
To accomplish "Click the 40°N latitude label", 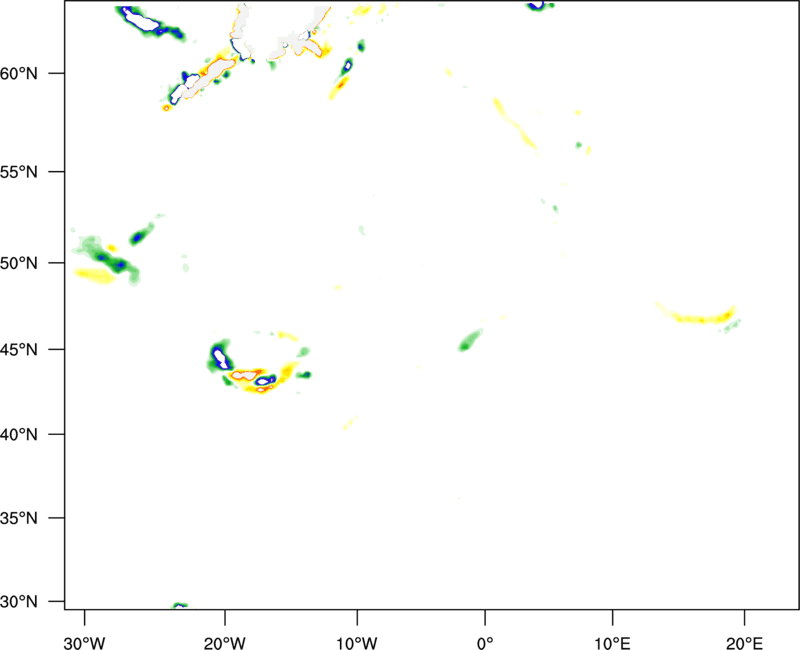I will point(19,435).
